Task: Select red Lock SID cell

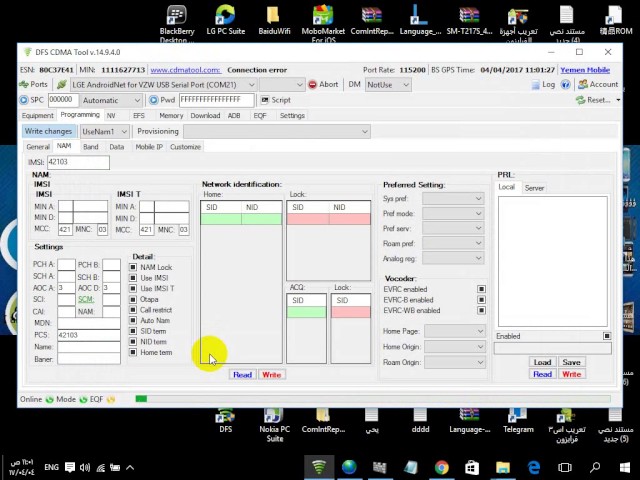Action: (x=308, y=219)
